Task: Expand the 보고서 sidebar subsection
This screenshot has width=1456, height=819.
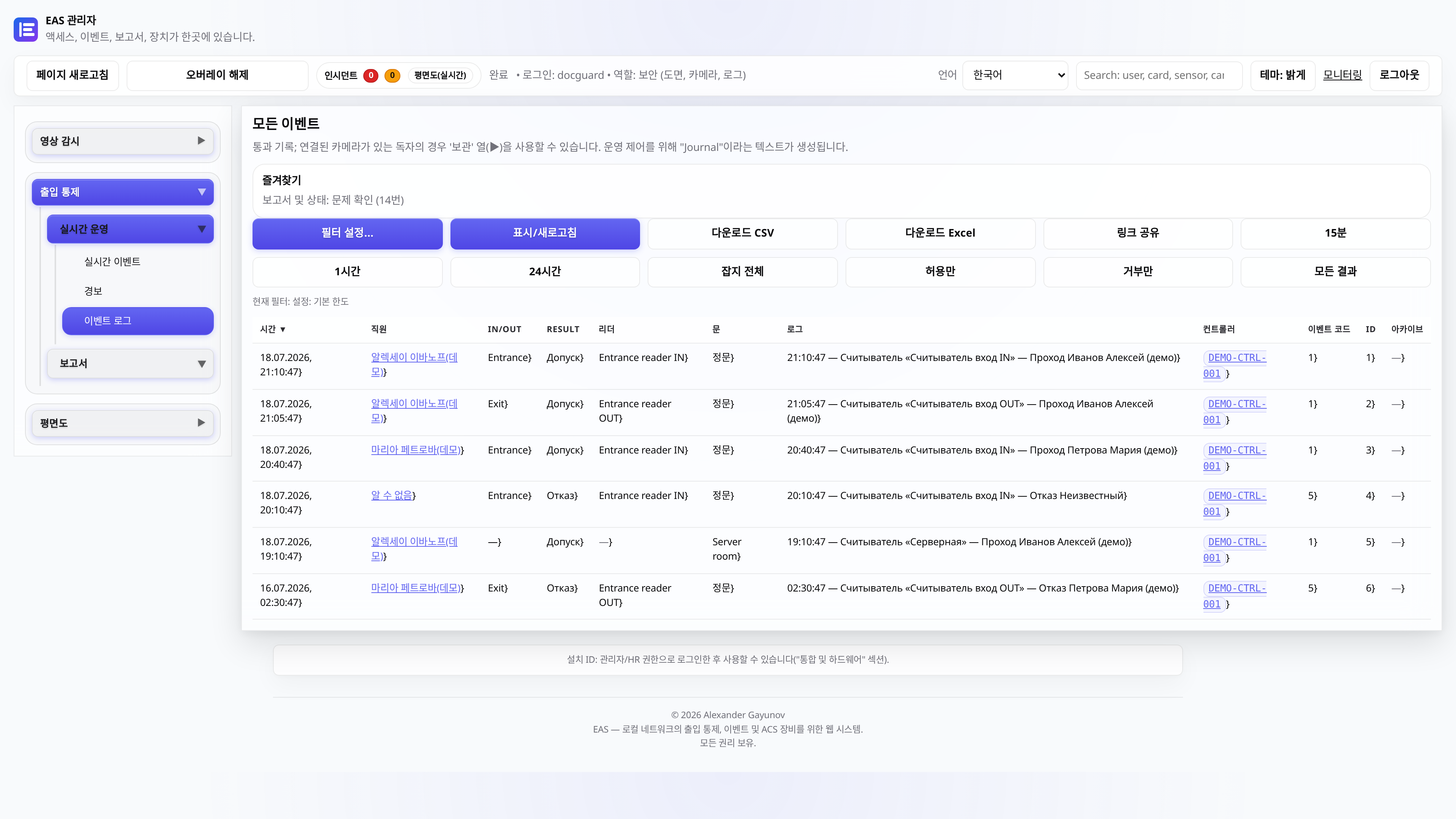Action: coord(130,364)
